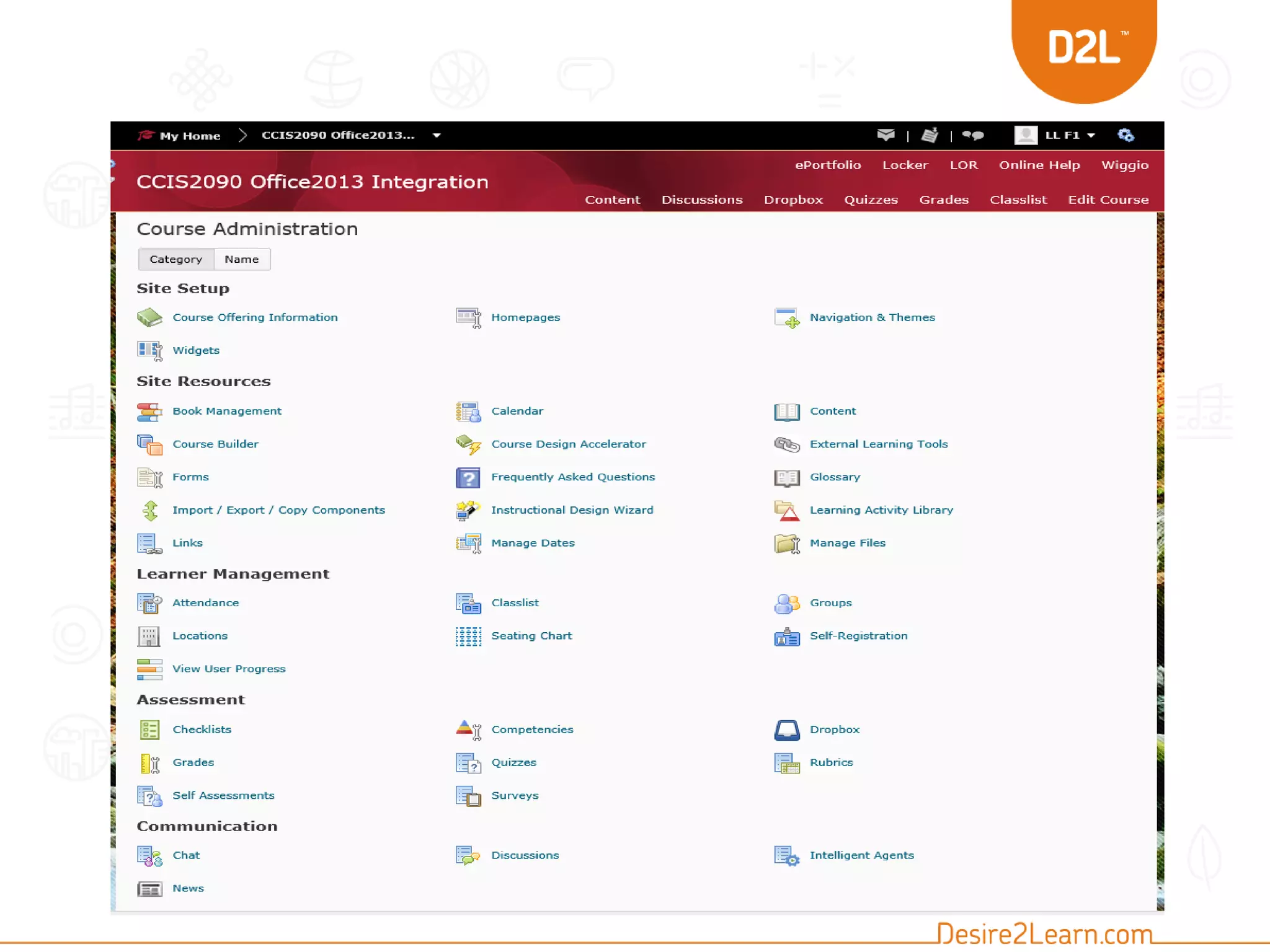This screenshot has height=952, width=1270.
Task: Open the Rubrics icon
Action: click(786, 763)
